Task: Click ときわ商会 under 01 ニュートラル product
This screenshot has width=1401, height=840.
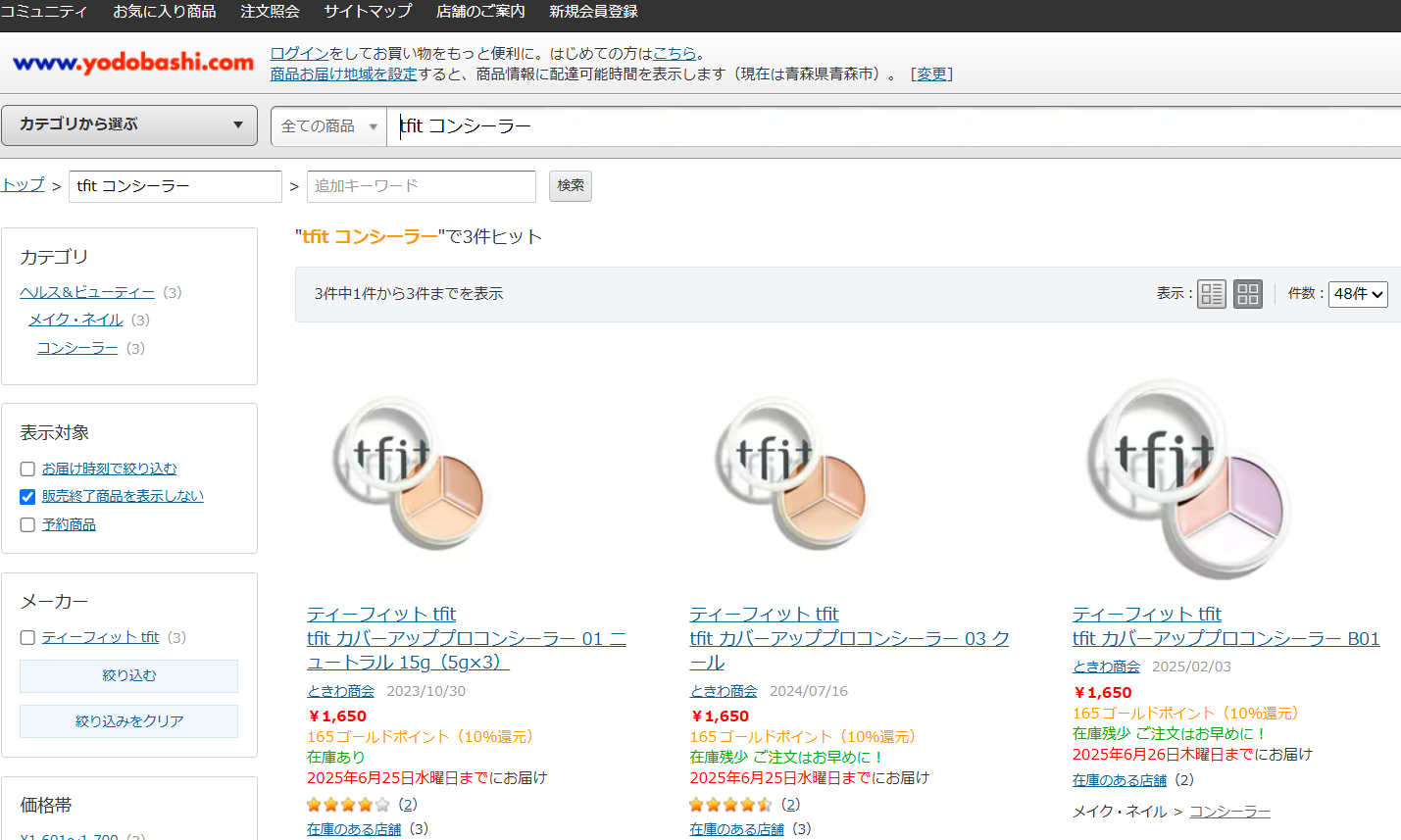Action: [x=341, y=692]
